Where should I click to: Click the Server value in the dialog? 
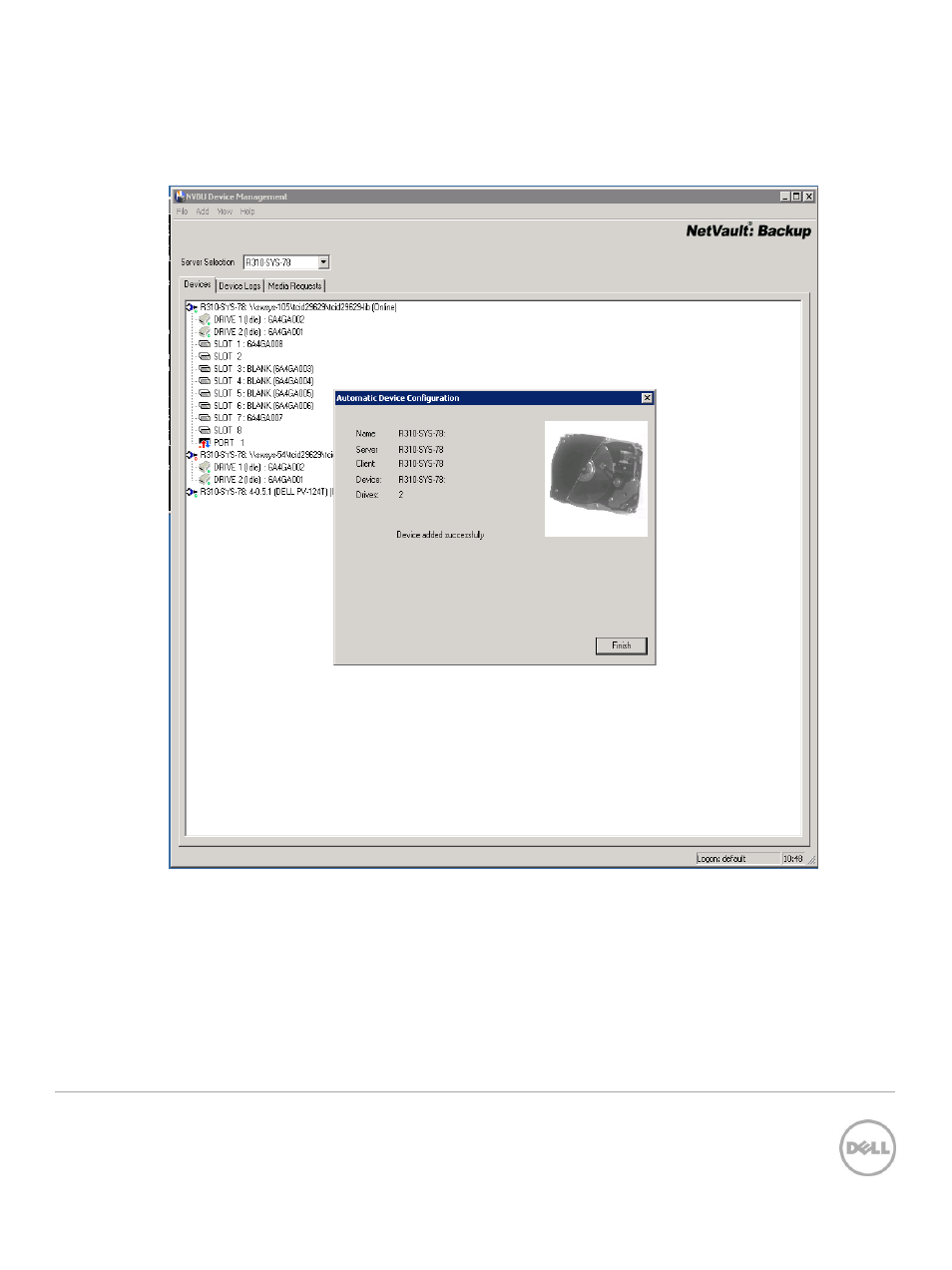pos(421,450)
